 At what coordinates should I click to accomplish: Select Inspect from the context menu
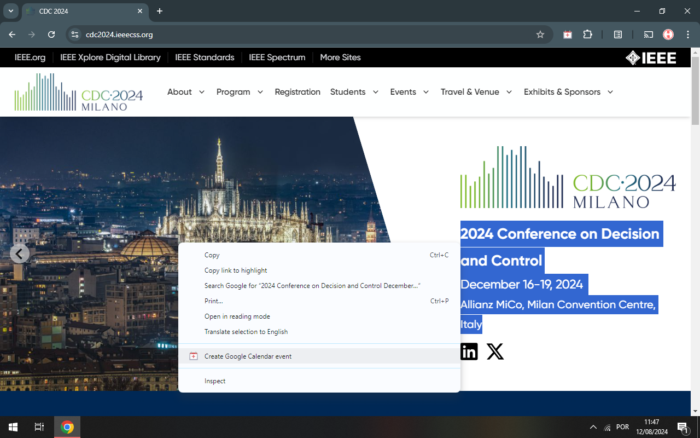pos(215,381)
